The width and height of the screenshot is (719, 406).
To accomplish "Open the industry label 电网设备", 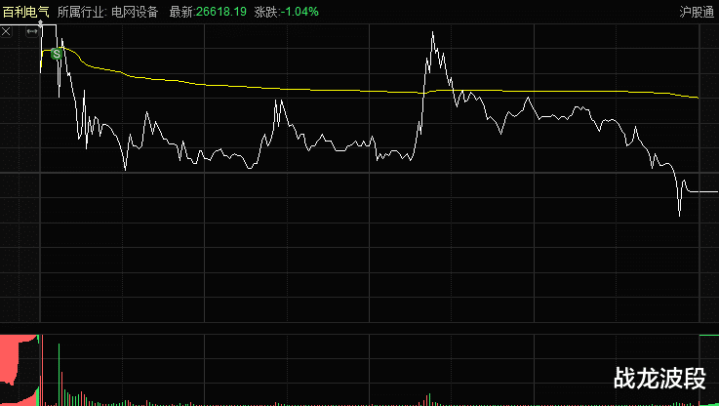I will (x=135, y=12).
